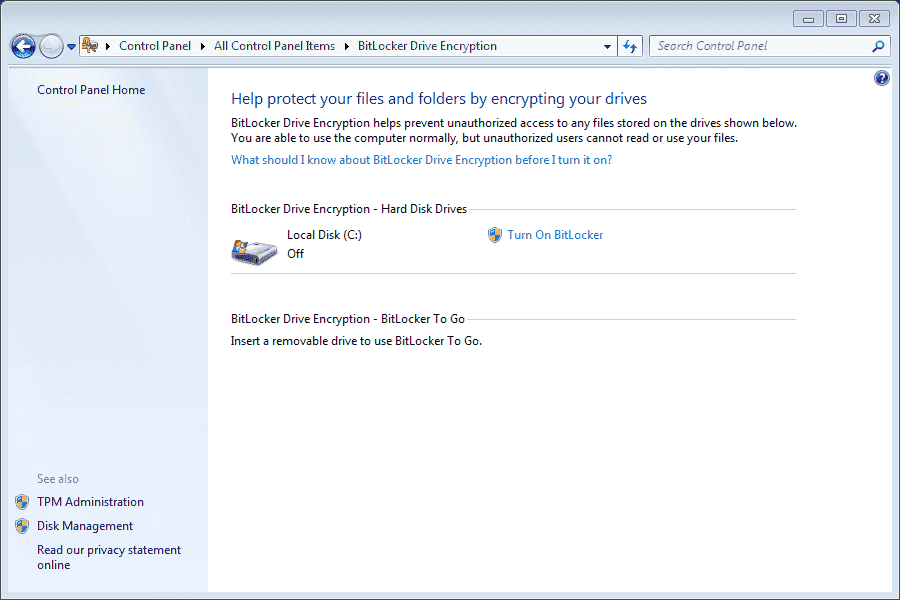Go to Control Panel Home
The image size is (900, 600).
[91, 89]
